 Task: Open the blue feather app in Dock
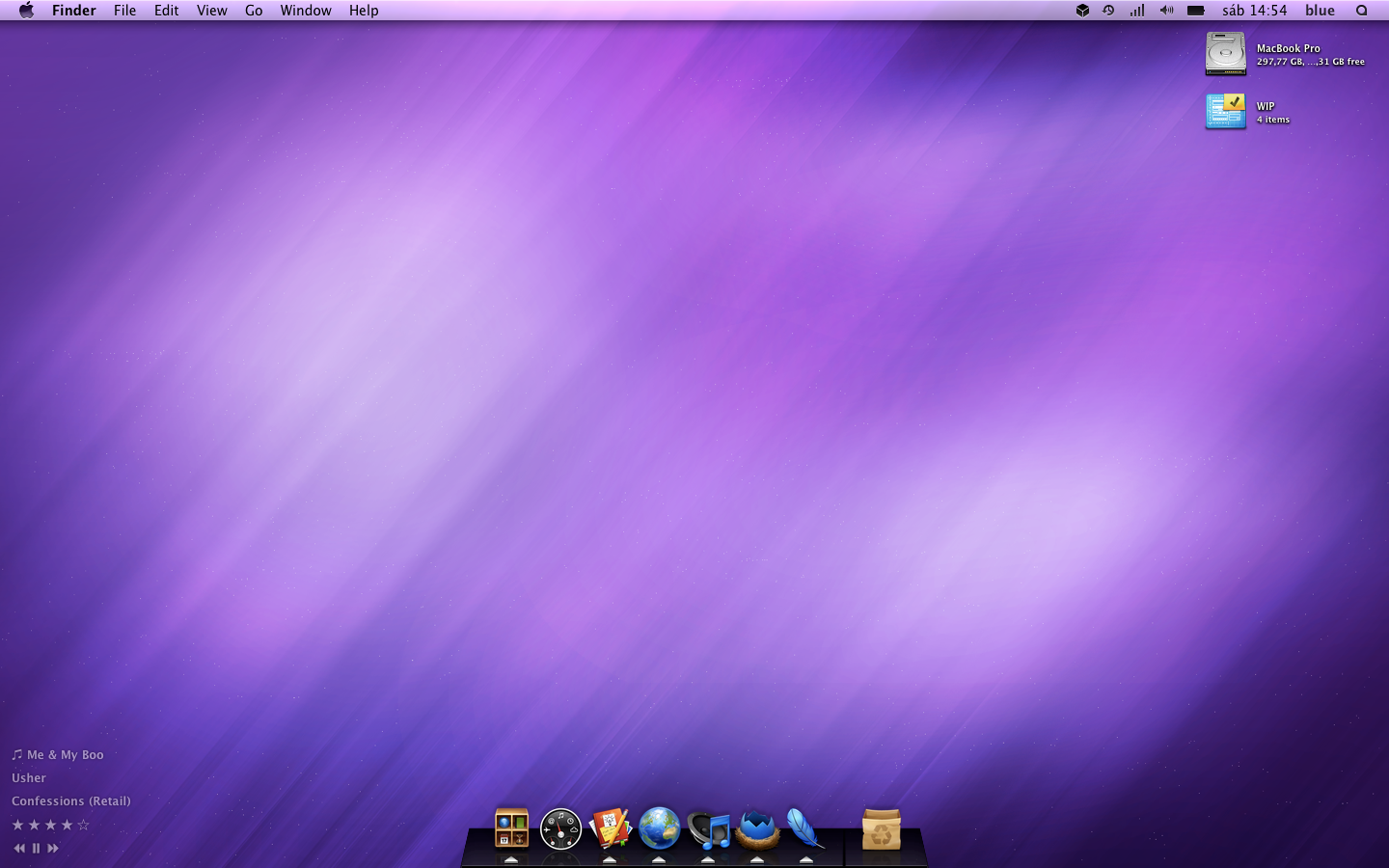pos(804,828)
